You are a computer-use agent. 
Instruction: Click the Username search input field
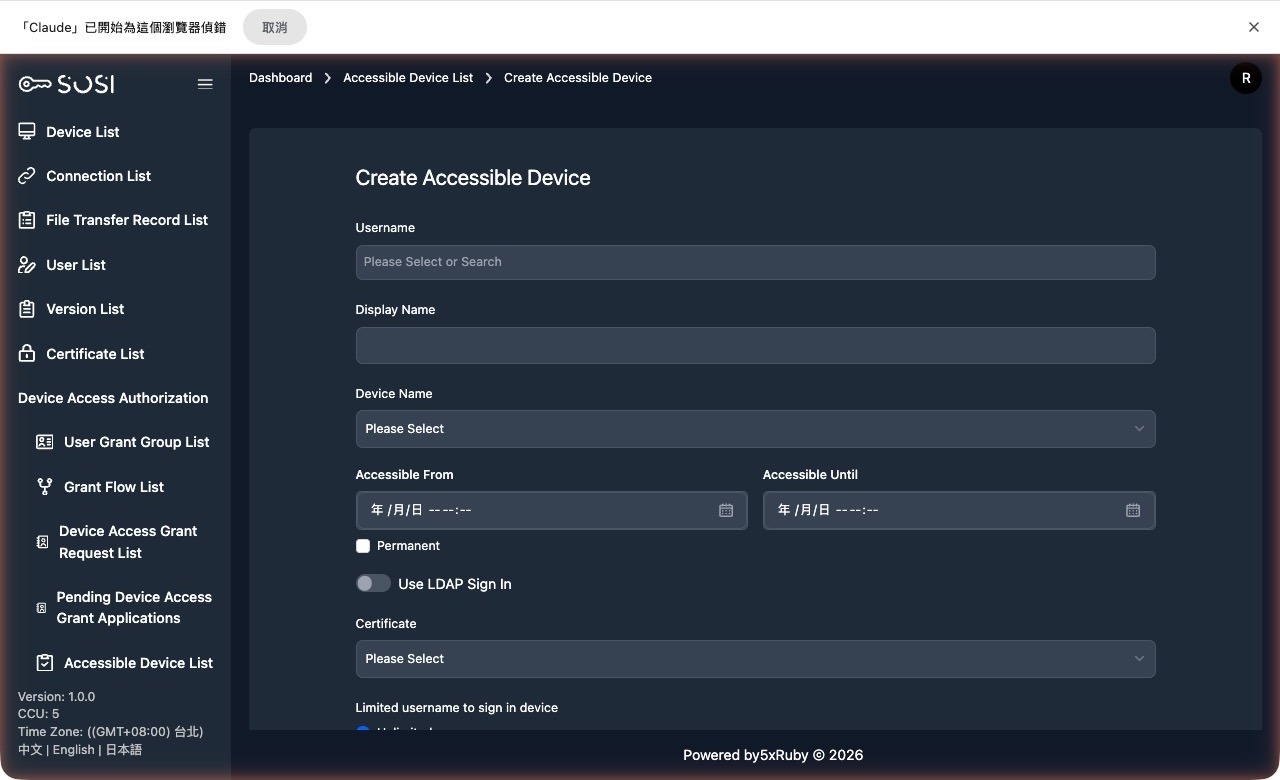tap(755, 261)
